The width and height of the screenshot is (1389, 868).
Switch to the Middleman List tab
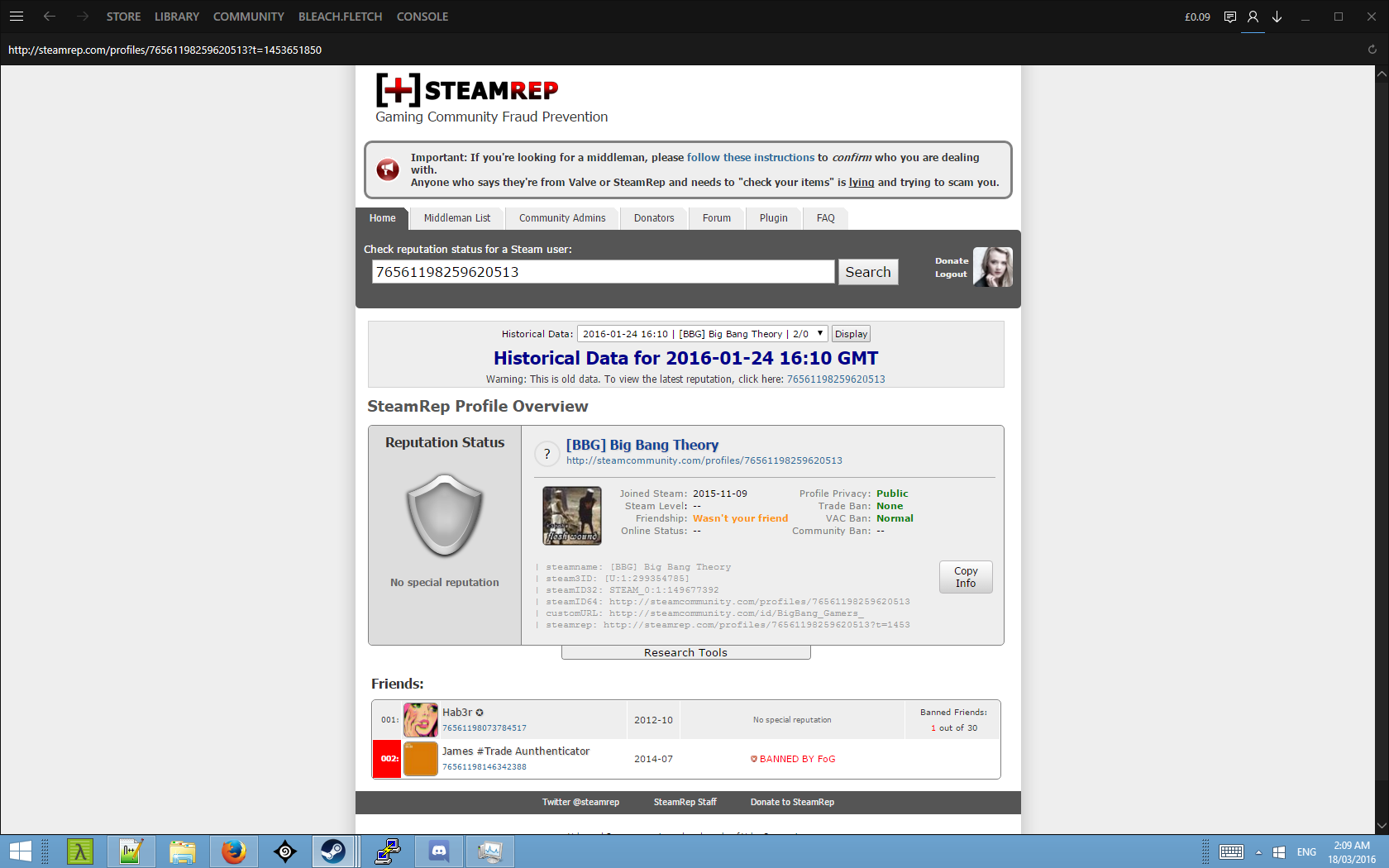coord(456,218)
